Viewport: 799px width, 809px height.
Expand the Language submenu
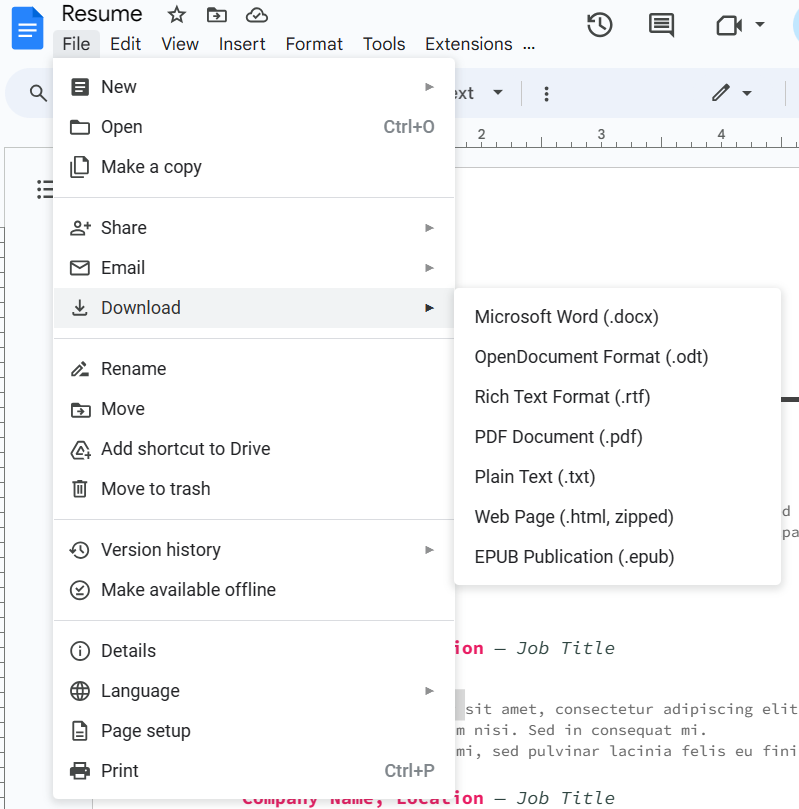coord(430,691)
